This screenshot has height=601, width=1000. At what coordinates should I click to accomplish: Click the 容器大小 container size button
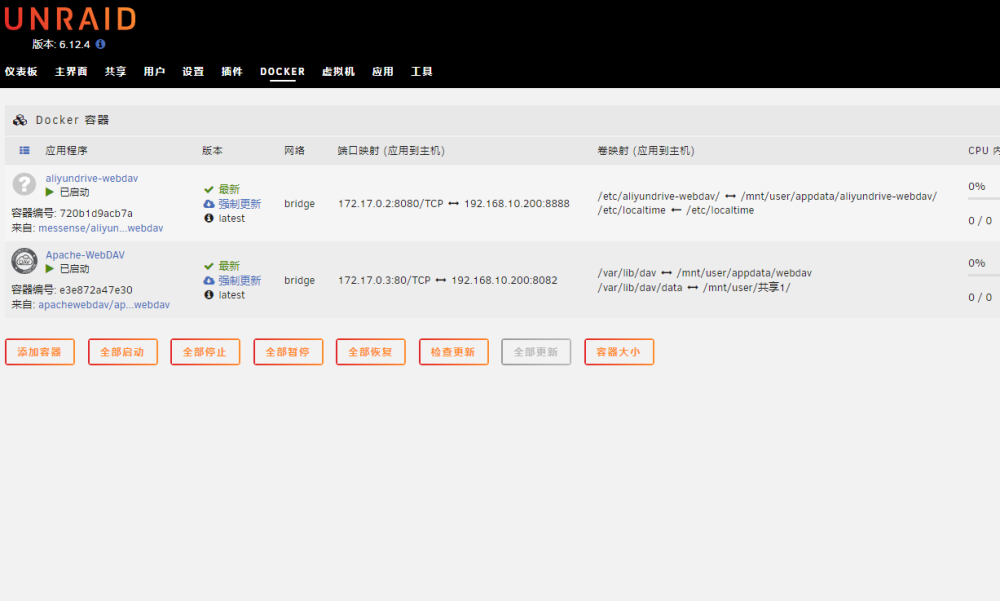coord(619,352)
